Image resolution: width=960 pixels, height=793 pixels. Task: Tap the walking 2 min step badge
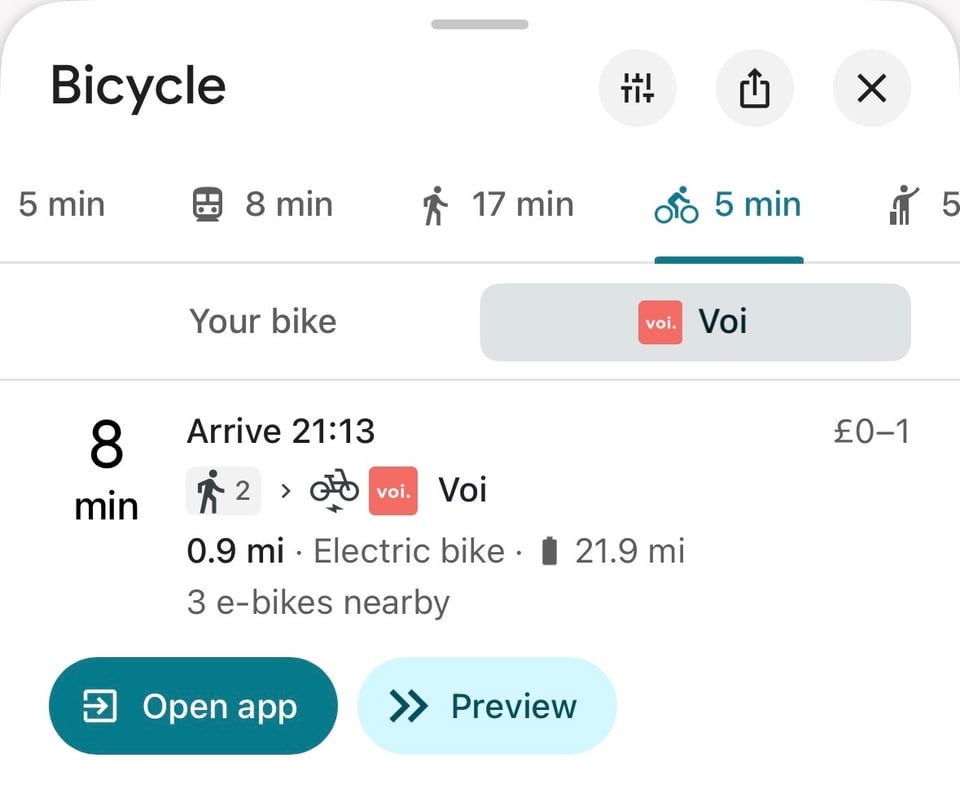tap(224, 491)
